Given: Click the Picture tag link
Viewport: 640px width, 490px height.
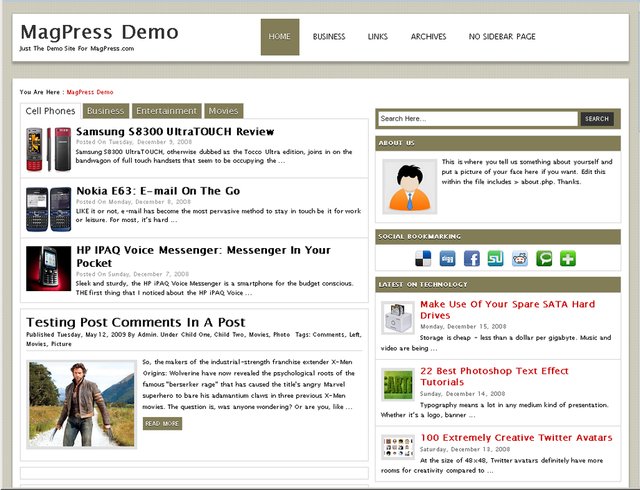Looking at the screenshot, I should 61,344.
